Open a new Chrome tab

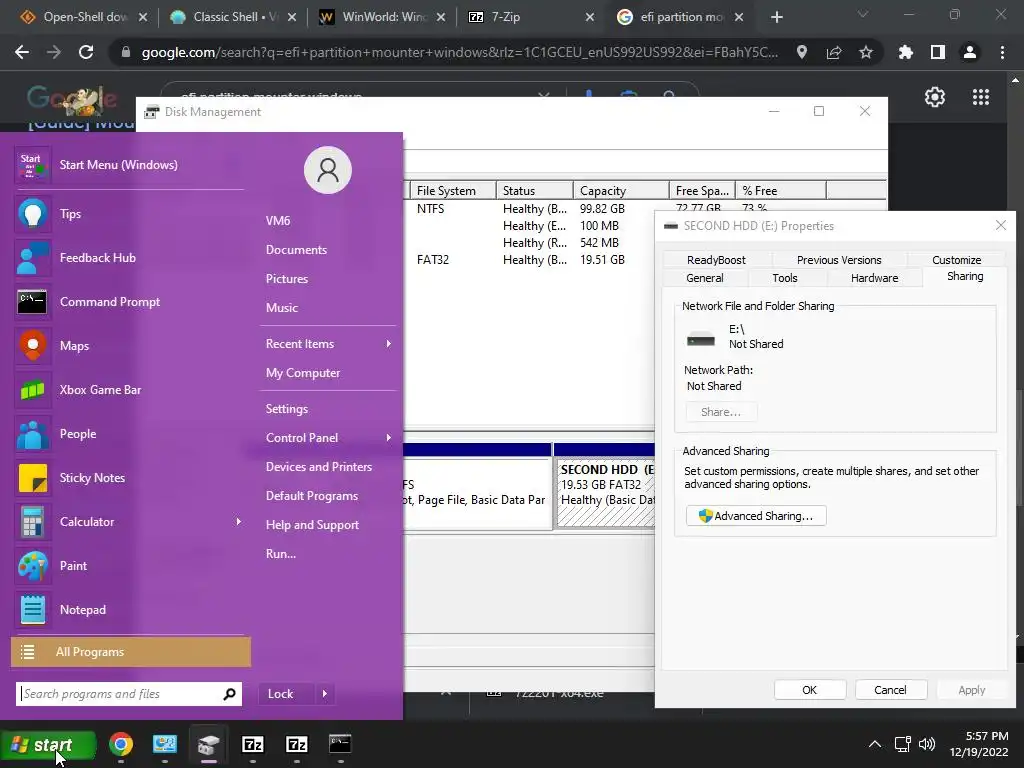pyautogui.click(x=776, y=17)
